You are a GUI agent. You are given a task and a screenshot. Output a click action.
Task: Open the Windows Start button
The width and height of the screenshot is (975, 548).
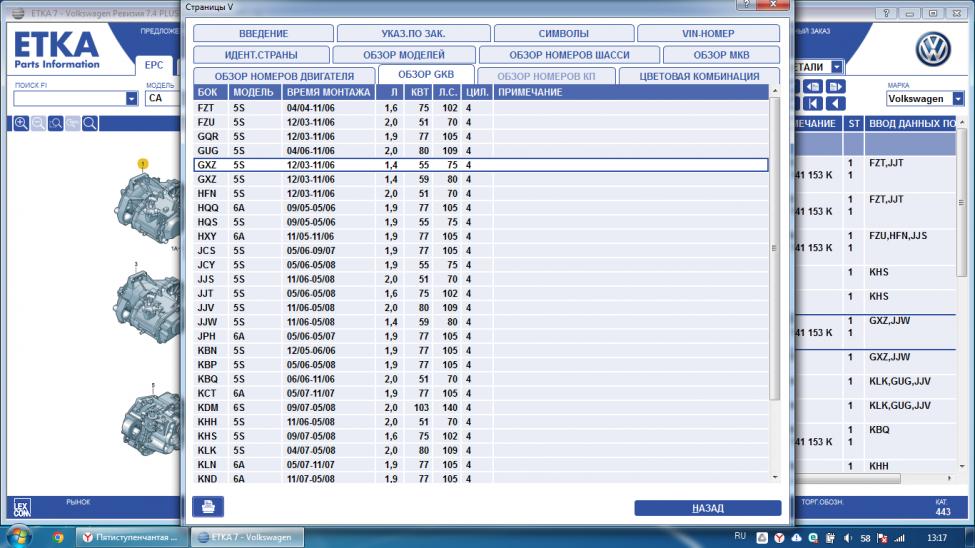pyautogui.click(x=18, y=537)
